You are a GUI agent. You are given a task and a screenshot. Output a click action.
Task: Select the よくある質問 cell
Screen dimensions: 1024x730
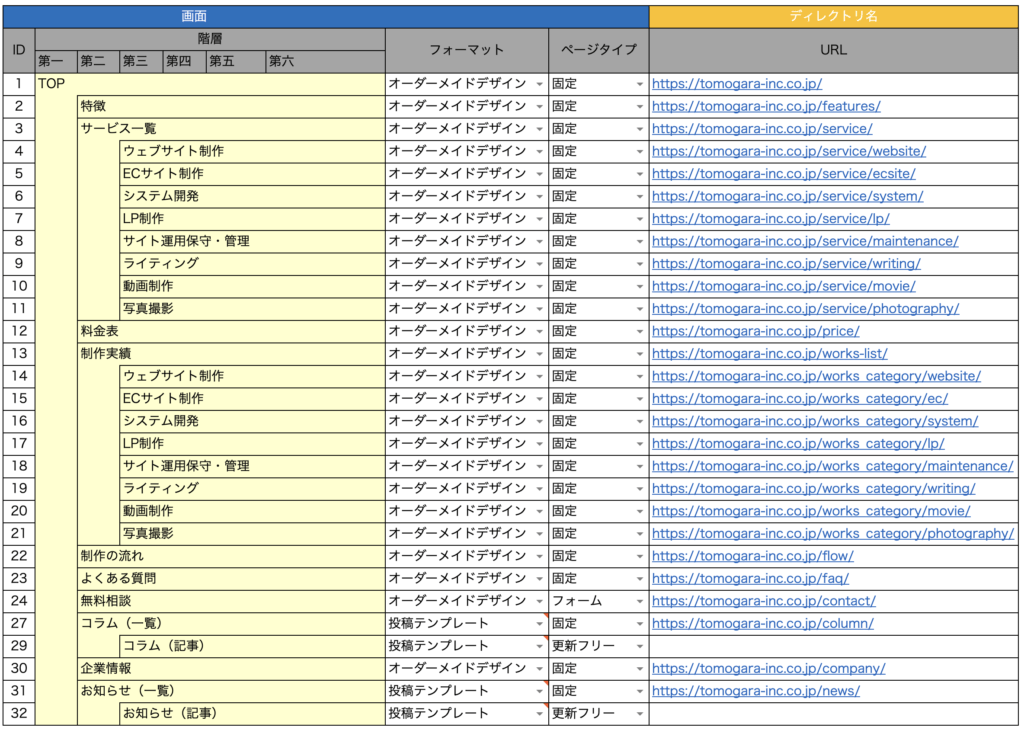click(231, 579)
